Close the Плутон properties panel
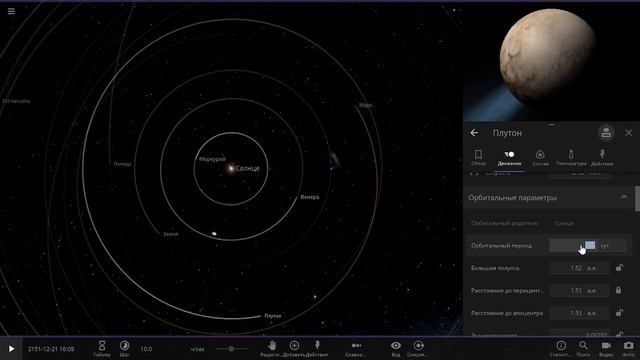640x360 pixels. click(x=629, y=133)
